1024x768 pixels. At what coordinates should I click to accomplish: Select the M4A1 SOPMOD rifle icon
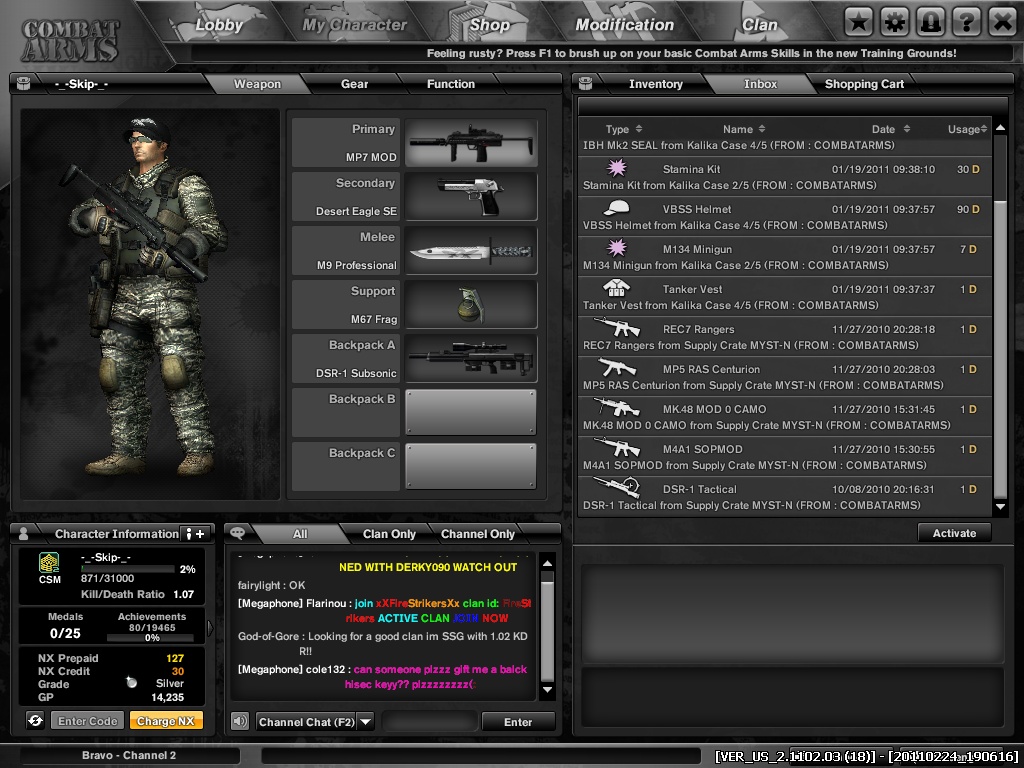point(616,447)
